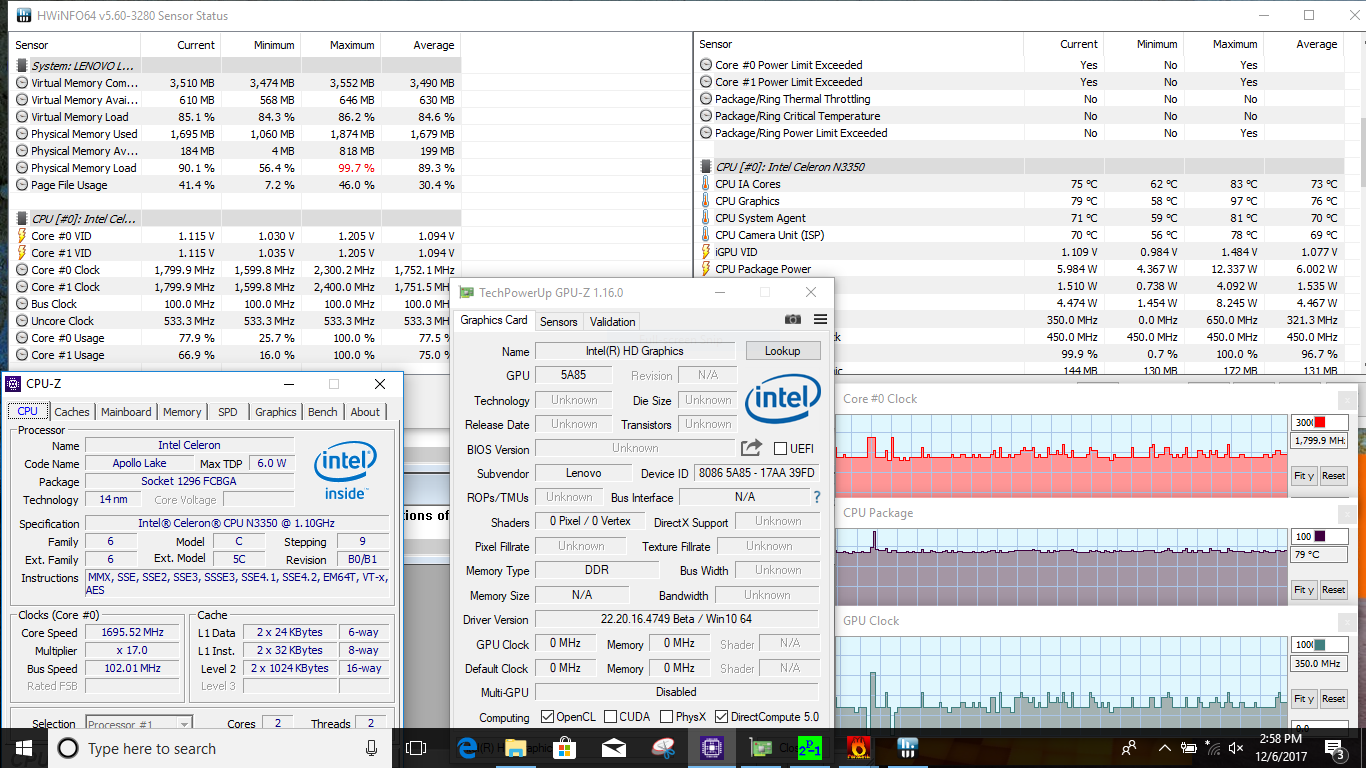Click the Bus Interface question mark icon

816,497
